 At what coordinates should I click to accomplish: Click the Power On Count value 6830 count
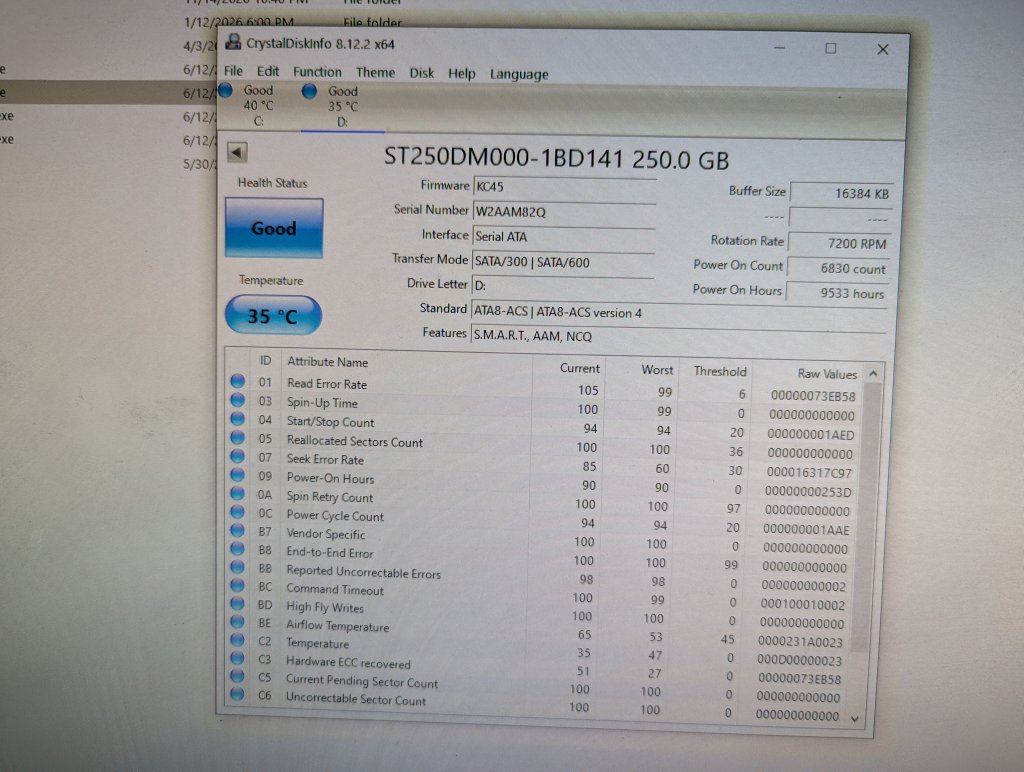coord(838,268)
